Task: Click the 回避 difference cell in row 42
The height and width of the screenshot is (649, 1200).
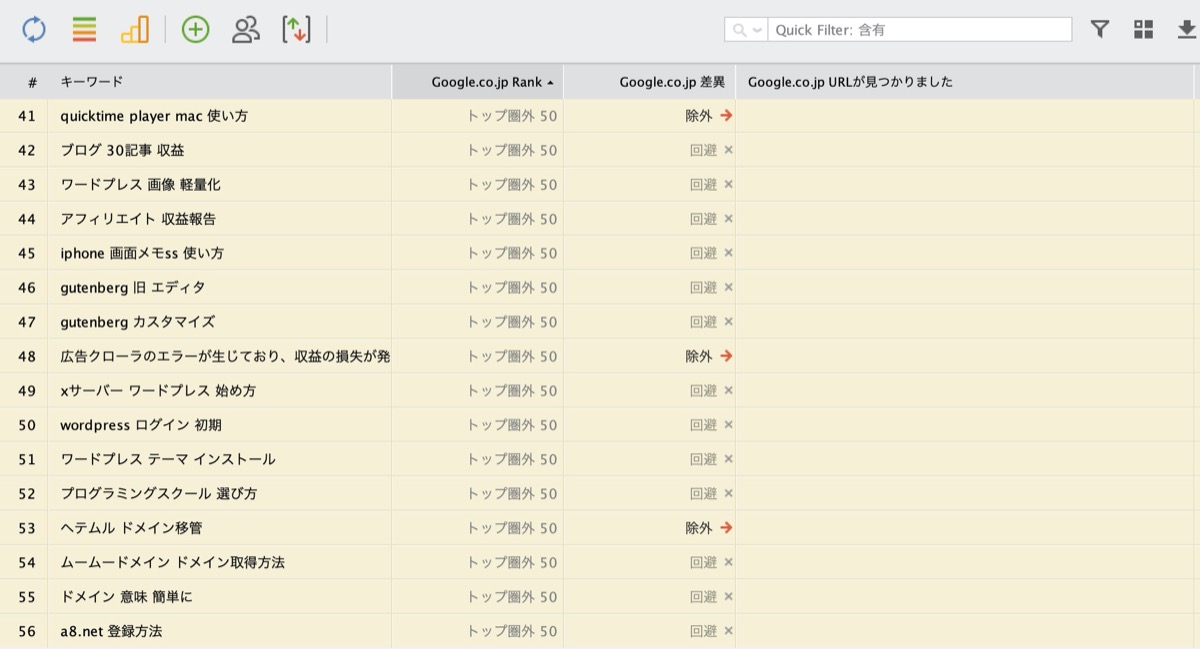Action: [x=650, y=150]
